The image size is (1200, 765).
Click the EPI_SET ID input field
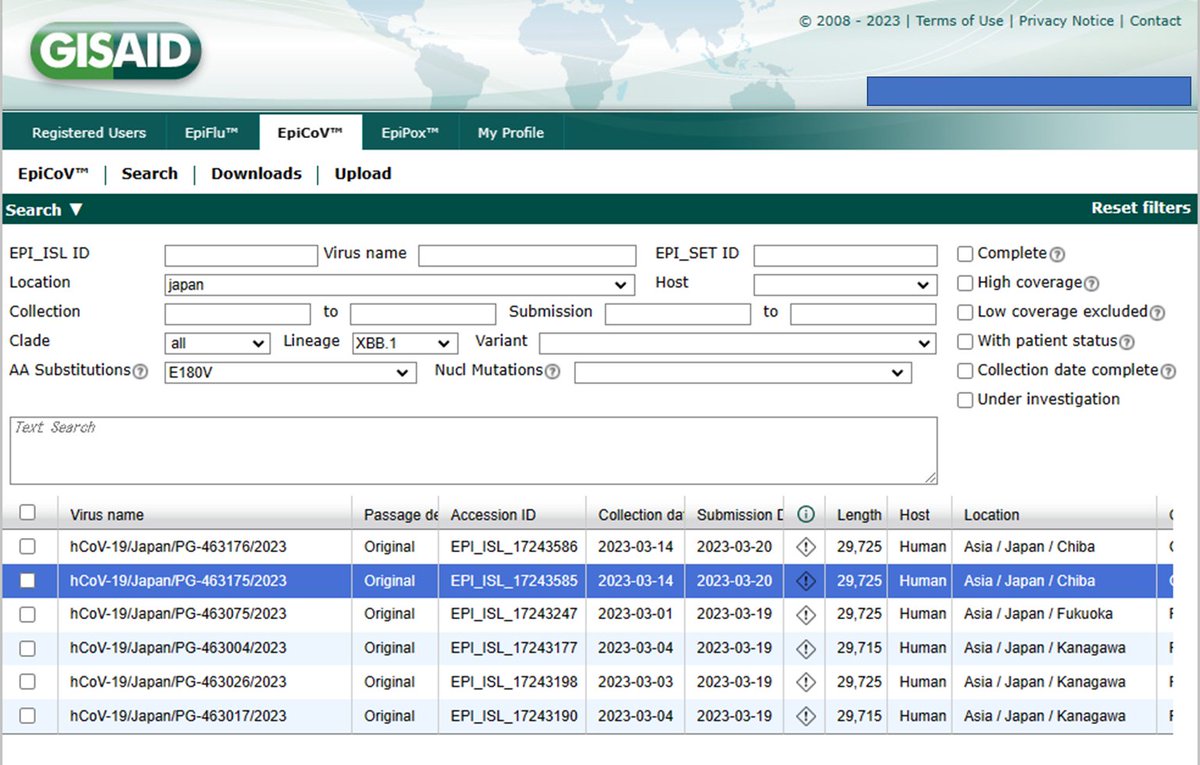tap(845, 255)
